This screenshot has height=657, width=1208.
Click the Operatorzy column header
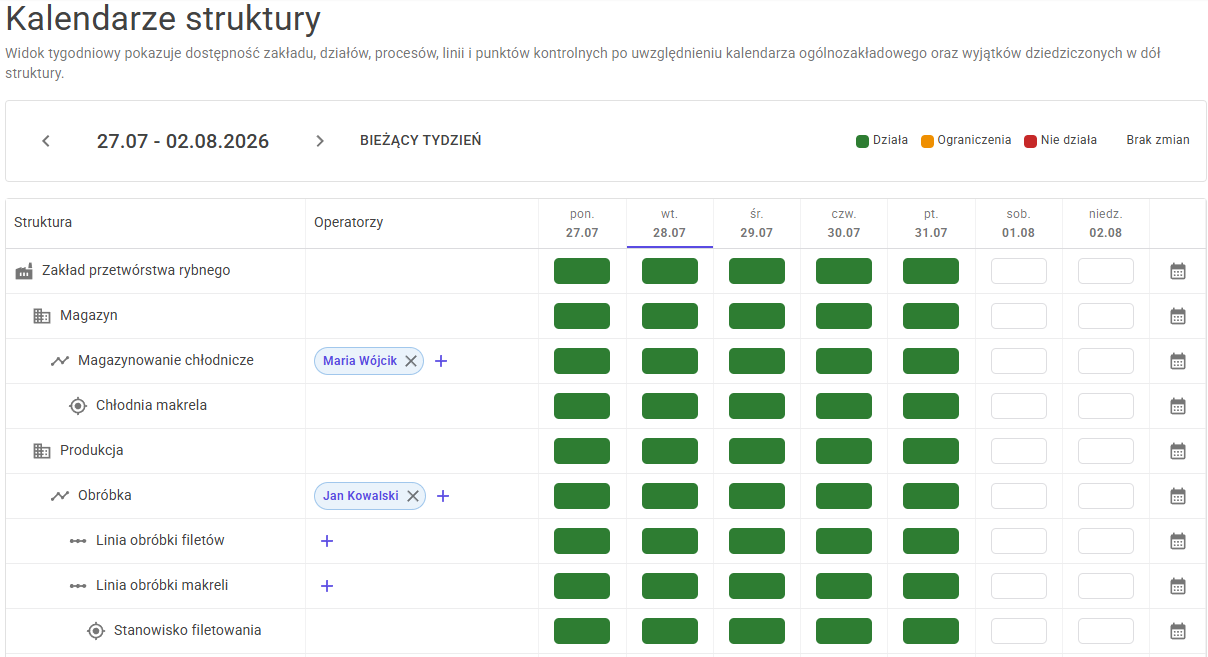click(348, 222)
